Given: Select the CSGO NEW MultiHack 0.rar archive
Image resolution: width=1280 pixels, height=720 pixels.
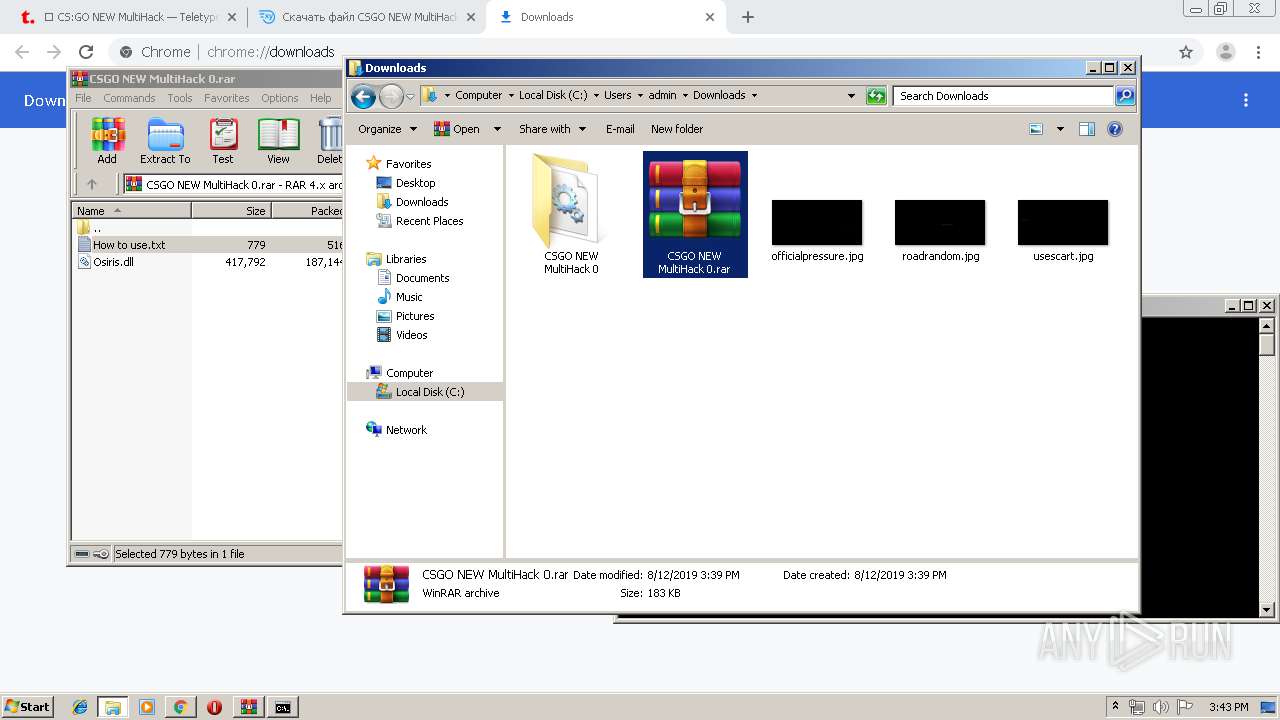Looking at the screenshot, I should point(695,214).
